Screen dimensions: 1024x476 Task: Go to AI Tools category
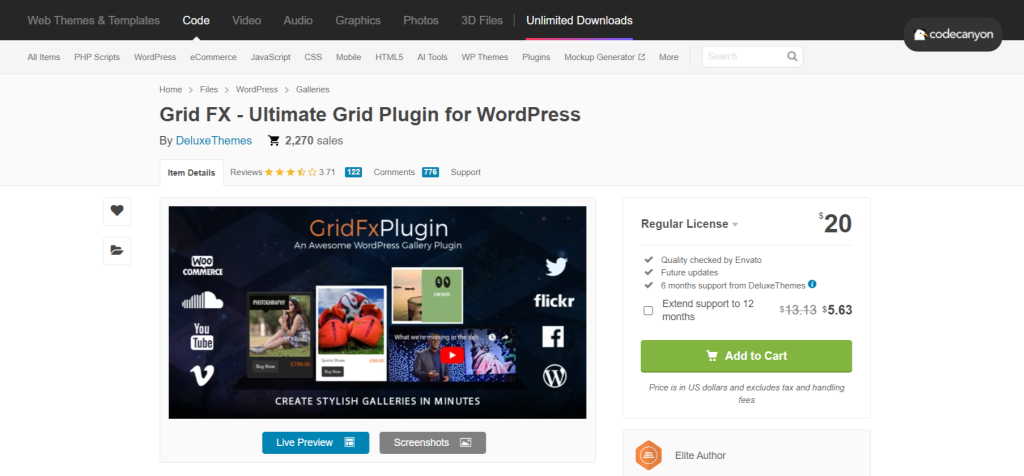432,57
